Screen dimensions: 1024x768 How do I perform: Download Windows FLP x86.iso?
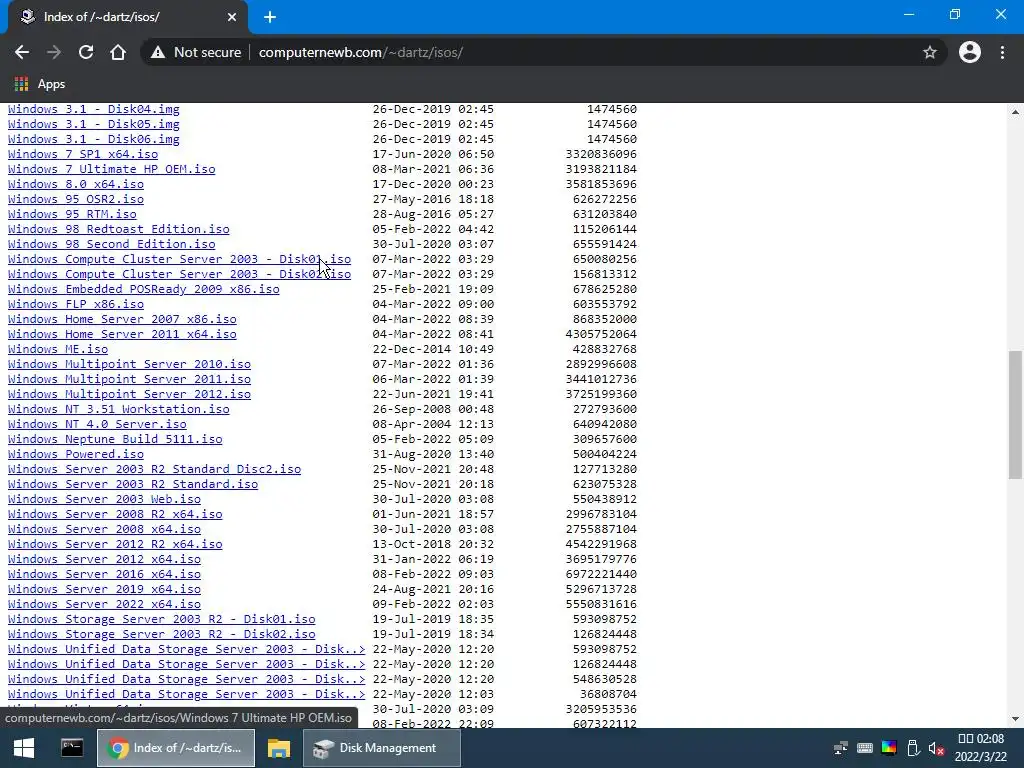76,304
